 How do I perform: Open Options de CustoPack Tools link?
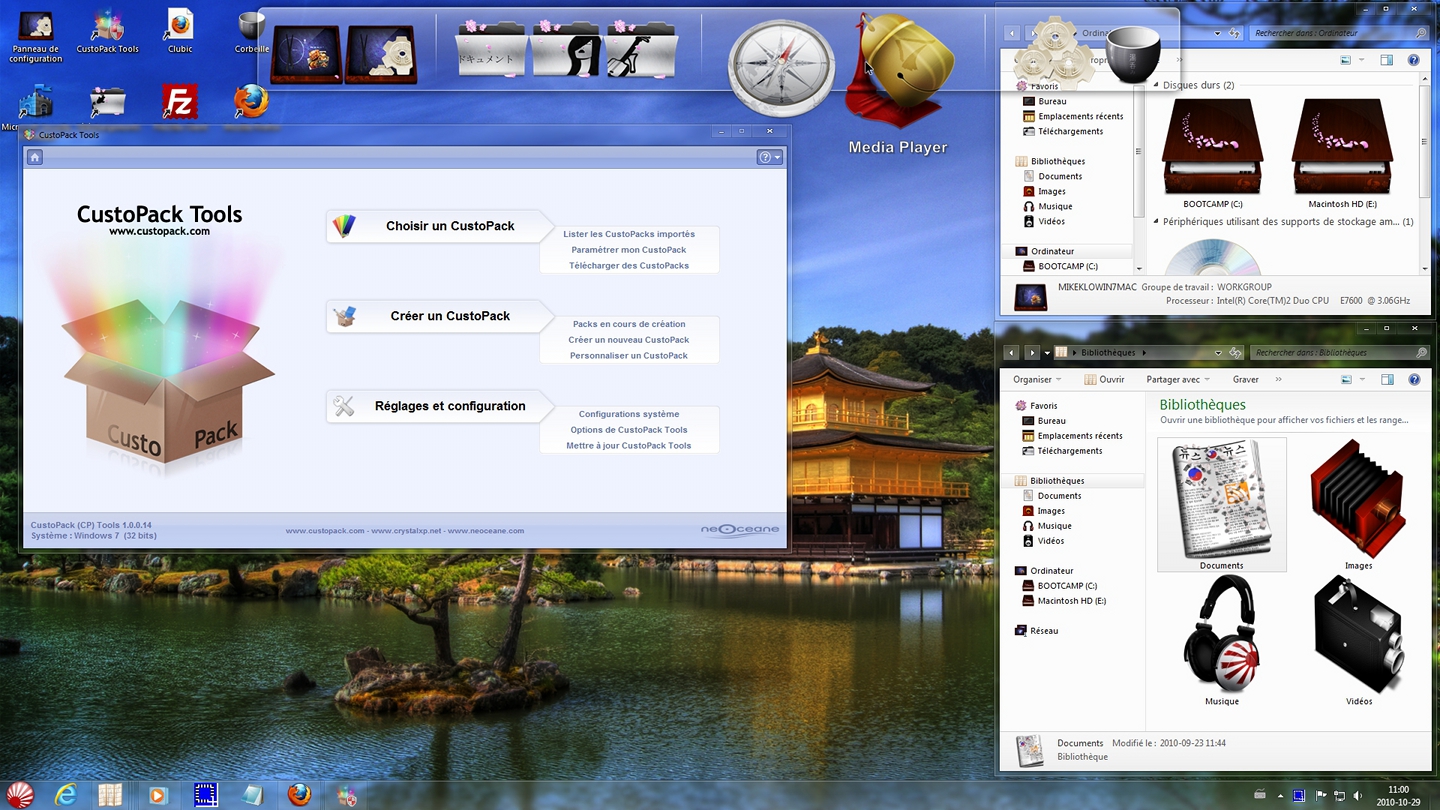(629, 430)
